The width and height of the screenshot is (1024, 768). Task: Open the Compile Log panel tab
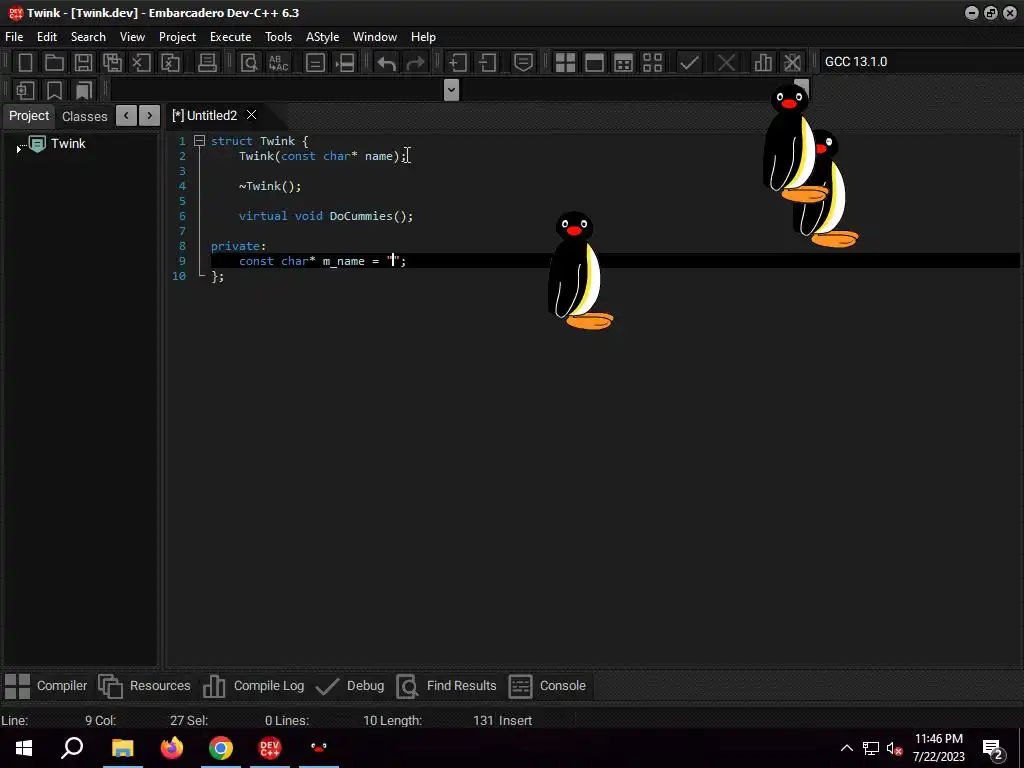(253, 686)
